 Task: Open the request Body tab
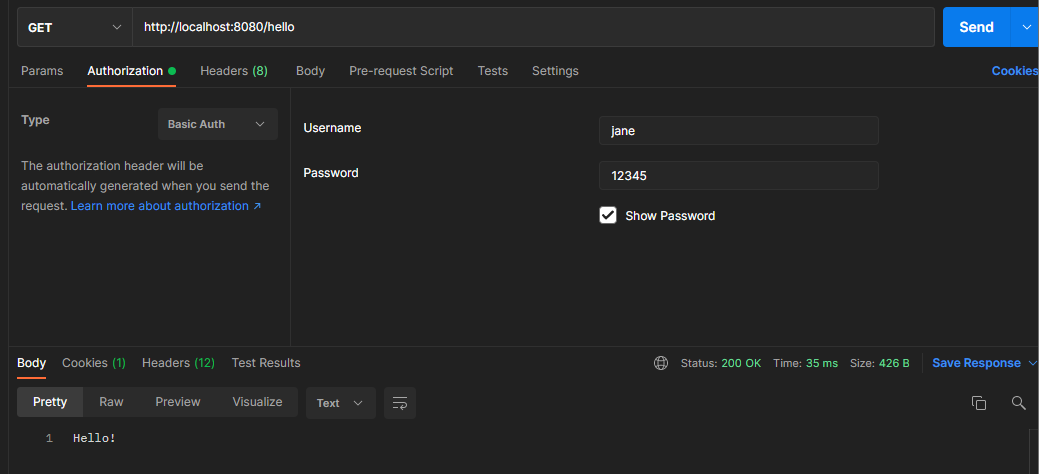(x=310, y=71)
